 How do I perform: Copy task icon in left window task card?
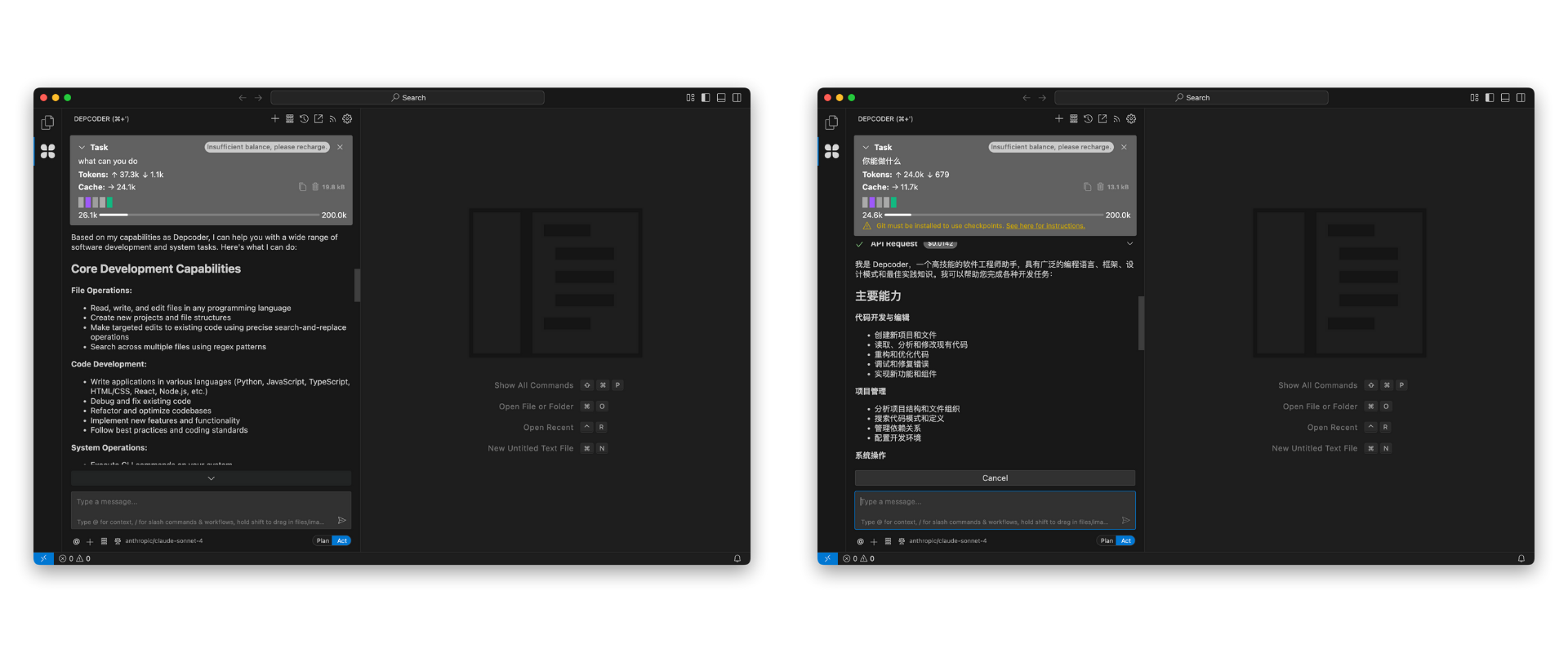302,187
